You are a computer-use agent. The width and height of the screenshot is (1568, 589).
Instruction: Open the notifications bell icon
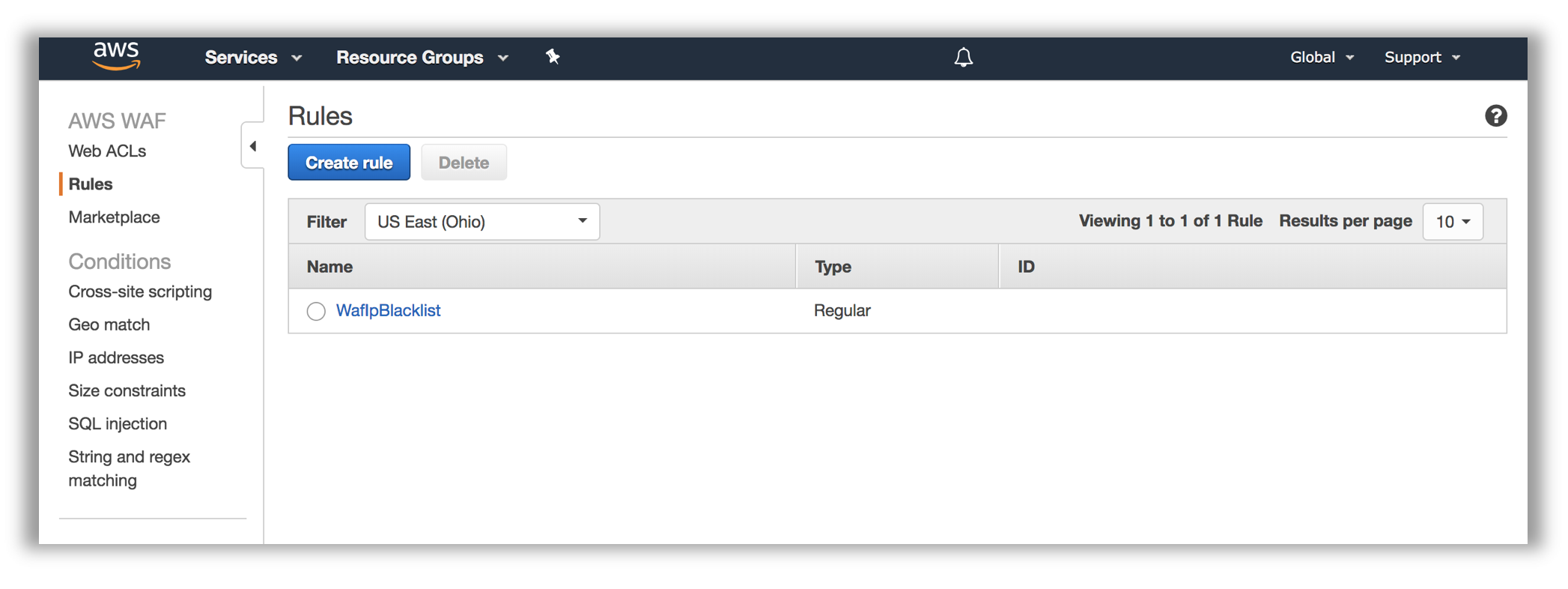[x=963, y=58]
